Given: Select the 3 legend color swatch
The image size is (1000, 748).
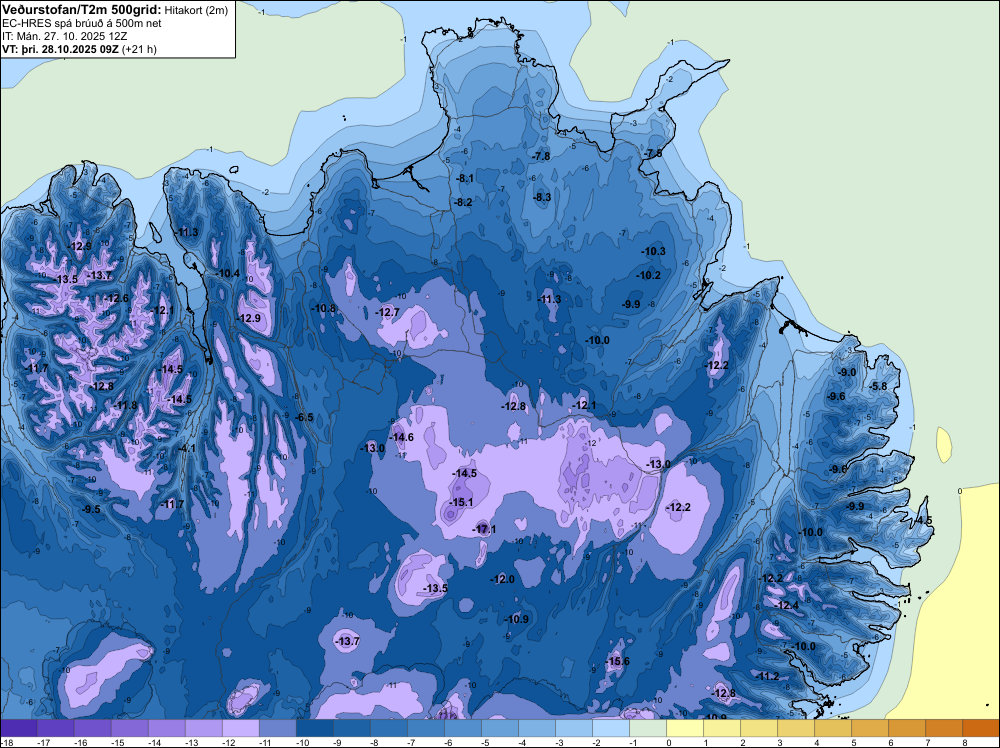Looking at the screenshot, I should pos(795,729).
